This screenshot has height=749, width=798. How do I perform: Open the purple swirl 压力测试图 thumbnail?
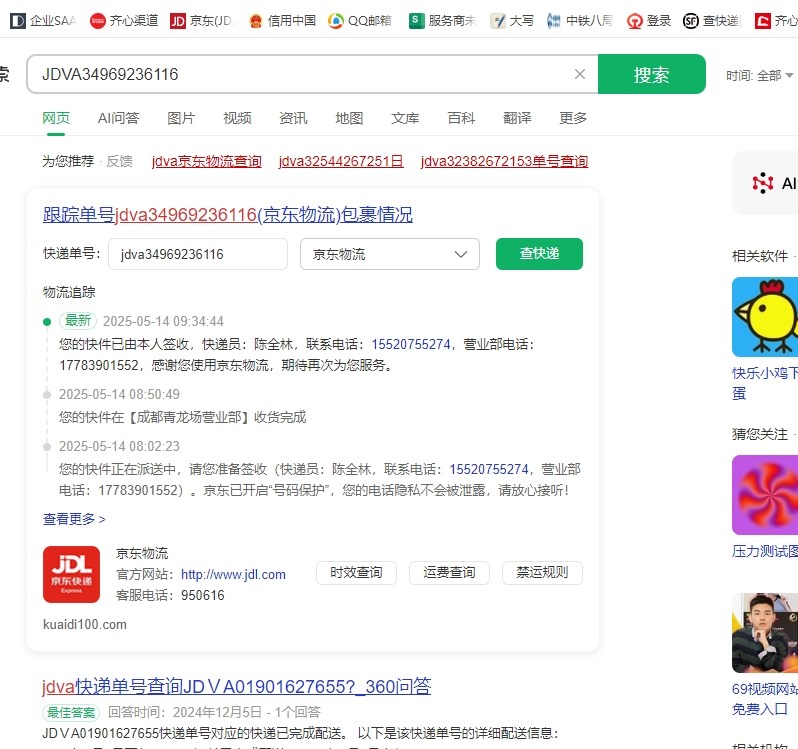click(765, 495)
